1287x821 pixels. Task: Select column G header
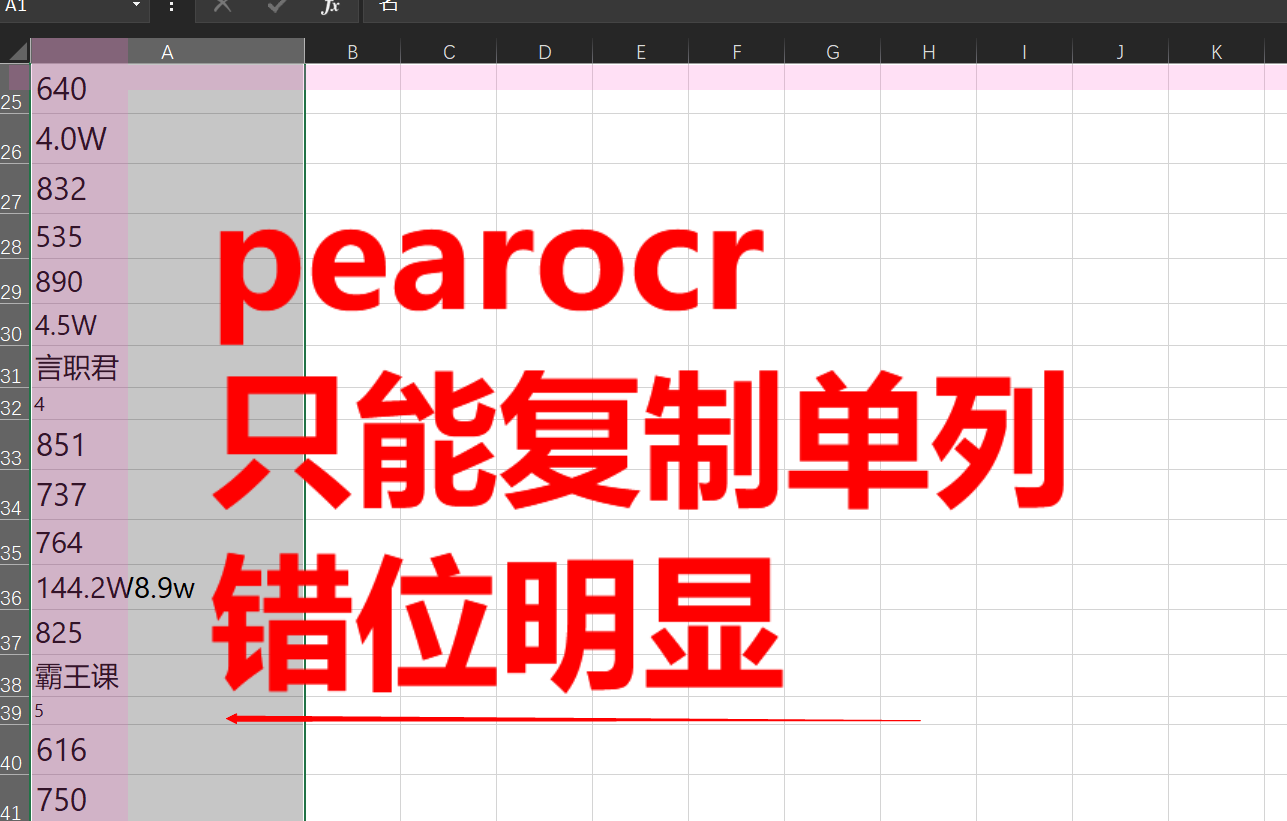pos(833,52)
